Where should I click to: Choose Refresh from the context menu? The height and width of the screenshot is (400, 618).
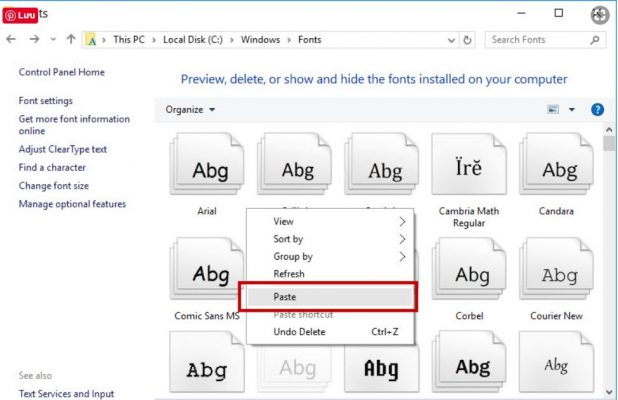[330, 274]
